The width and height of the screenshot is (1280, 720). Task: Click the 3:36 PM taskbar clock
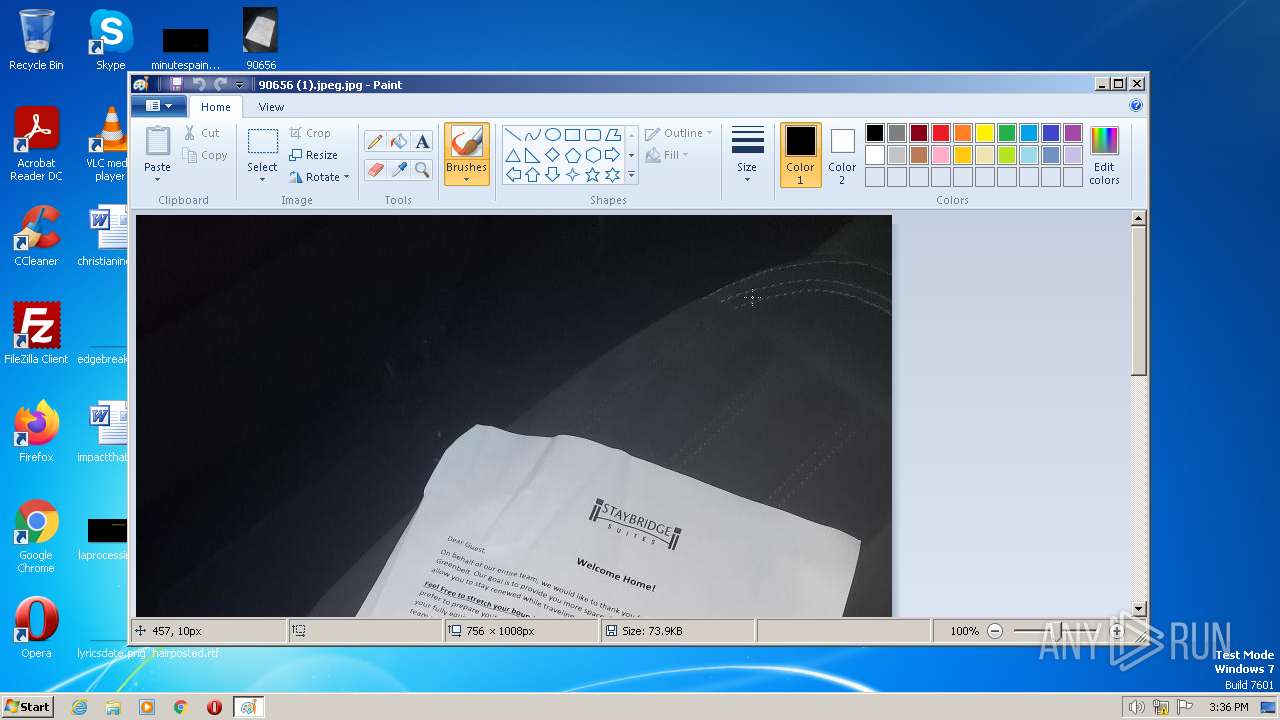point(1228,707)
